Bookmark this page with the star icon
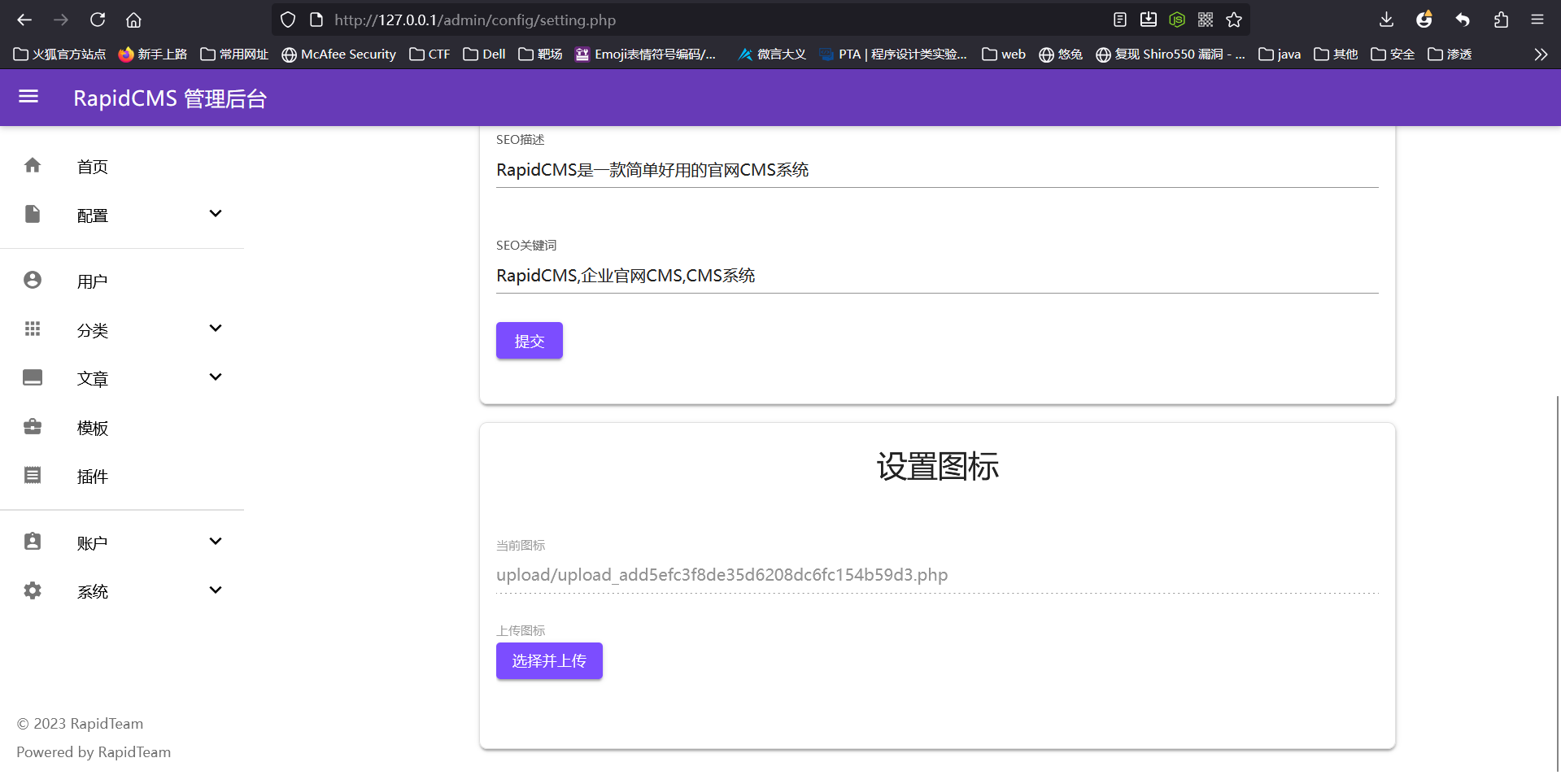The width and height of the screenshot is (1561, 784). [x=1234, y=20]
